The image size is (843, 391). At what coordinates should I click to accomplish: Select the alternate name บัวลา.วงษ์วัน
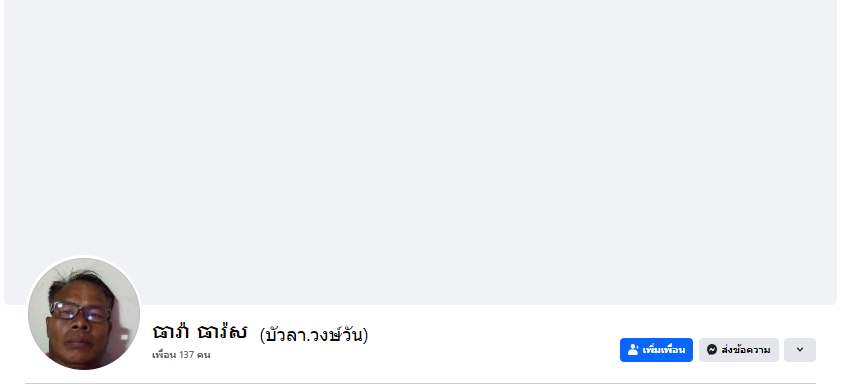coord(314,335)
